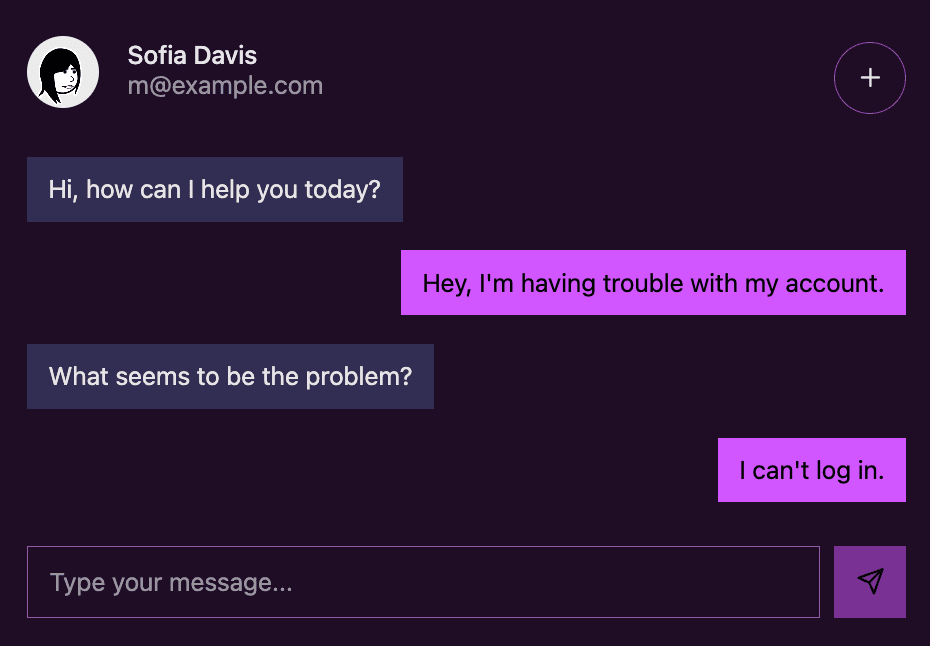The width and height of the screenshot is (930, 646).
Task: Hit the send arrow beside the input
Action: pos(870,582)
